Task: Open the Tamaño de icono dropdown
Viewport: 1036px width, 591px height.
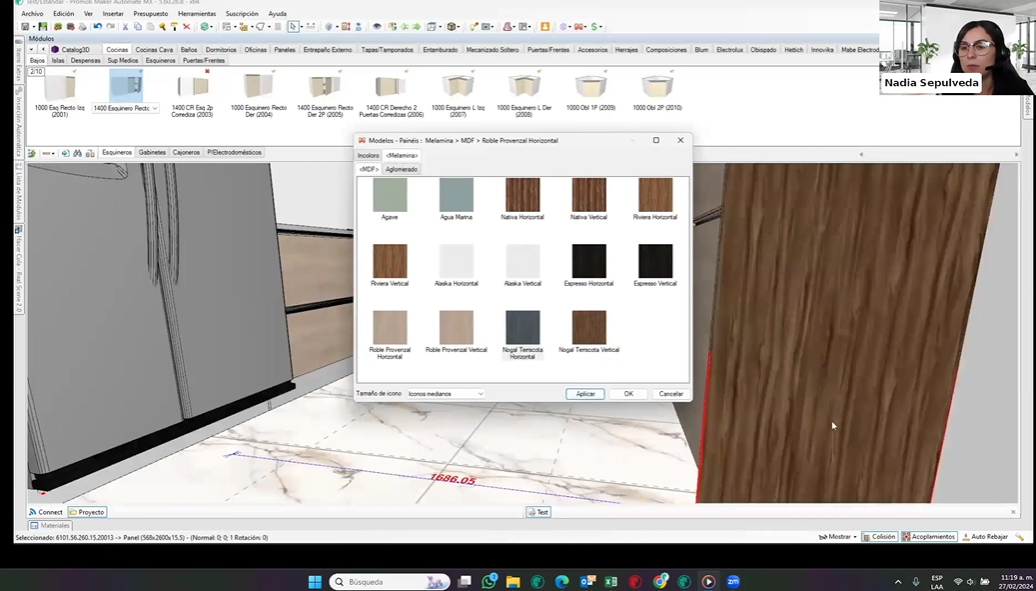Action: [445, 394]
